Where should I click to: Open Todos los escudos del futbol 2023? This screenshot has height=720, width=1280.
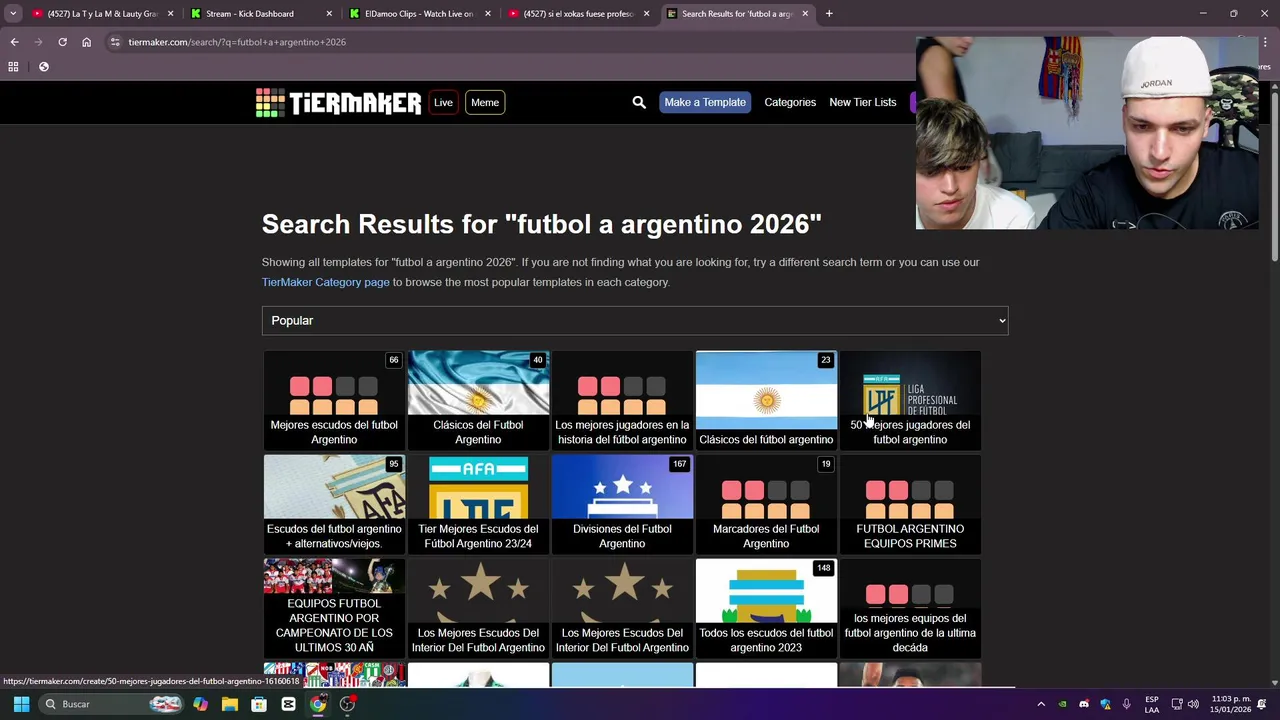pyautogui.click(x=766, y=607)
